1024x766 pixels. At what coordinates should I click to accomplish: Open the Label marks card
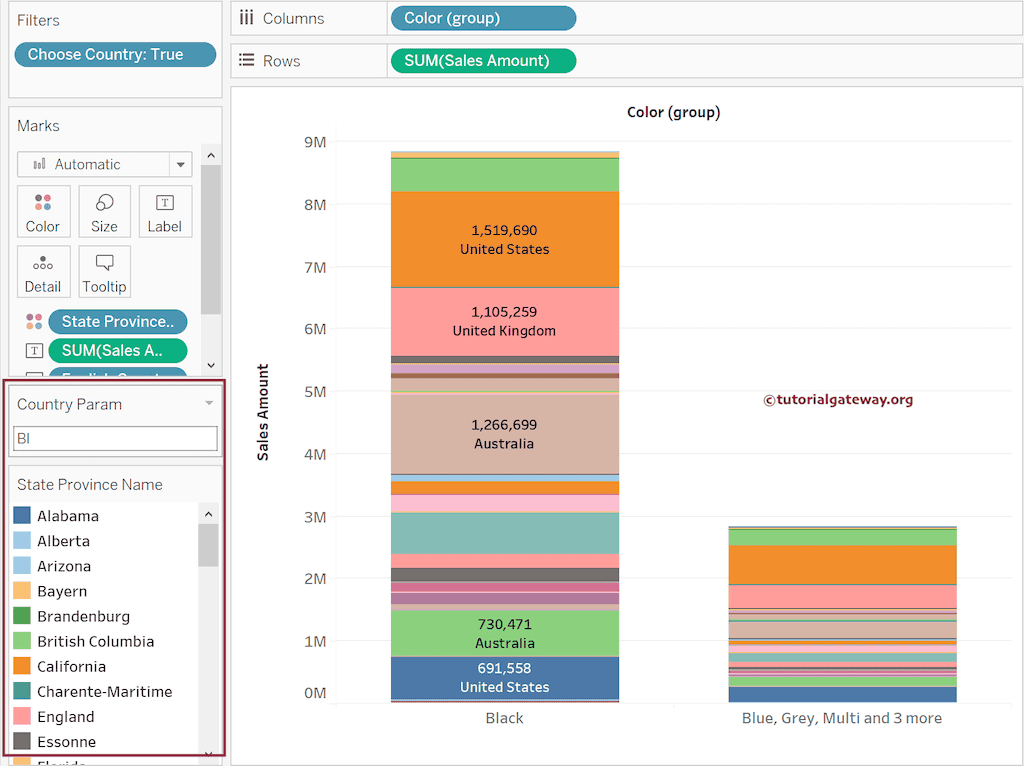pos(165,210)
